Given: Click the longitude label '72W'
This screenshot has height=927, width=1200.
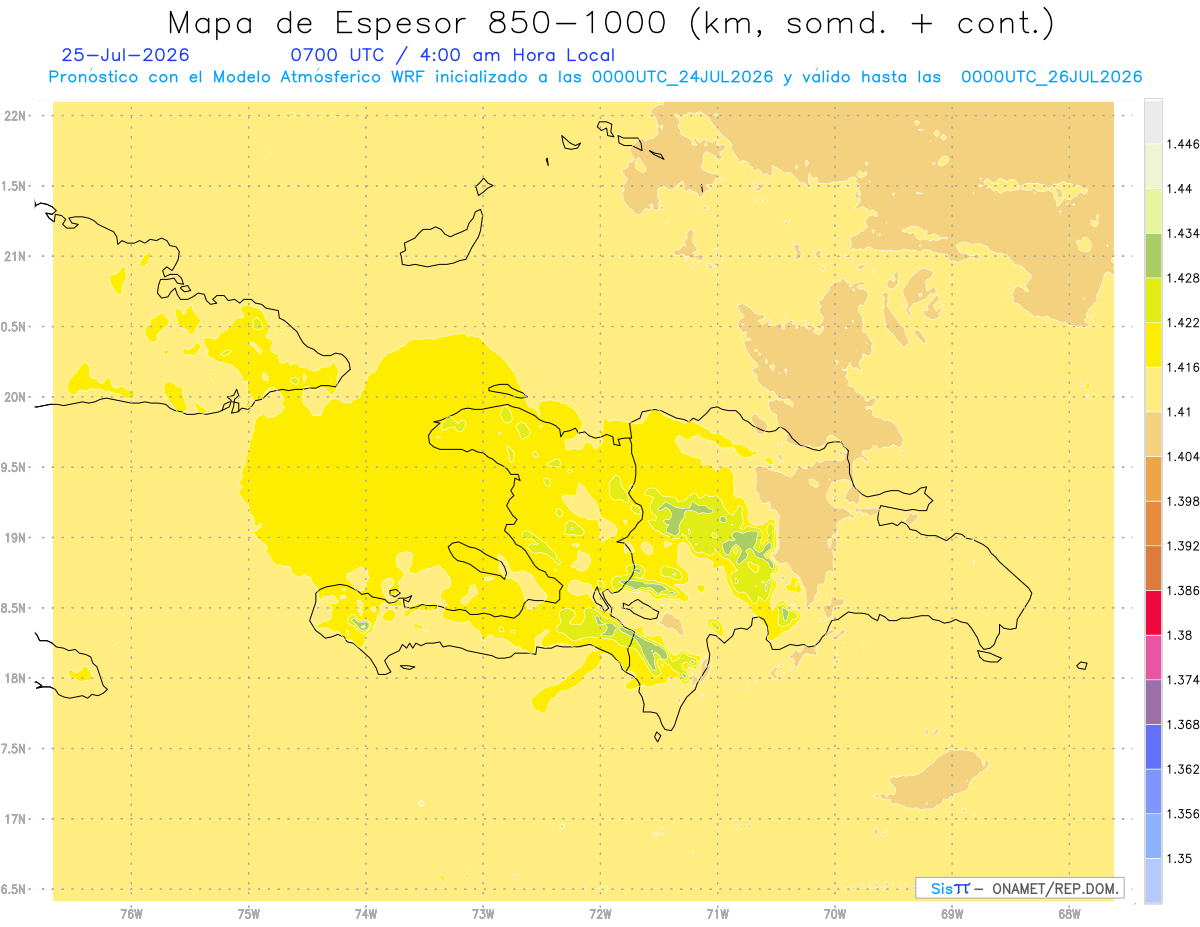Looking at the screenshot, I should click(x=601, y=914).
